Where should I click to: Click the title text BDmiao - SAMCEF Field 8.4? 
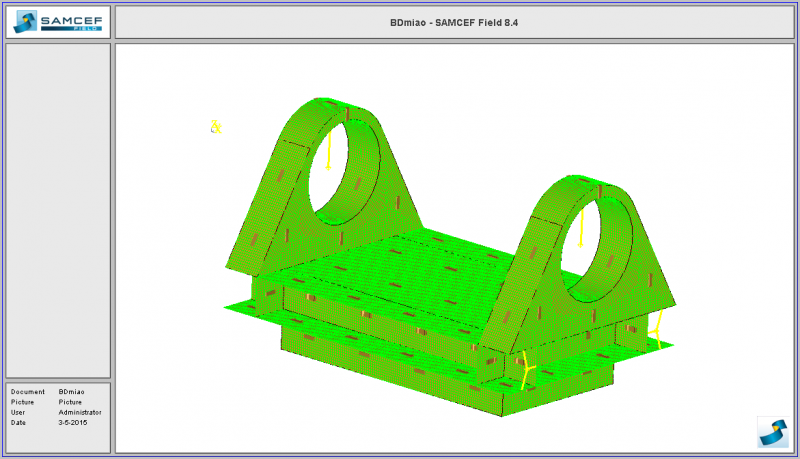[454, 22]
